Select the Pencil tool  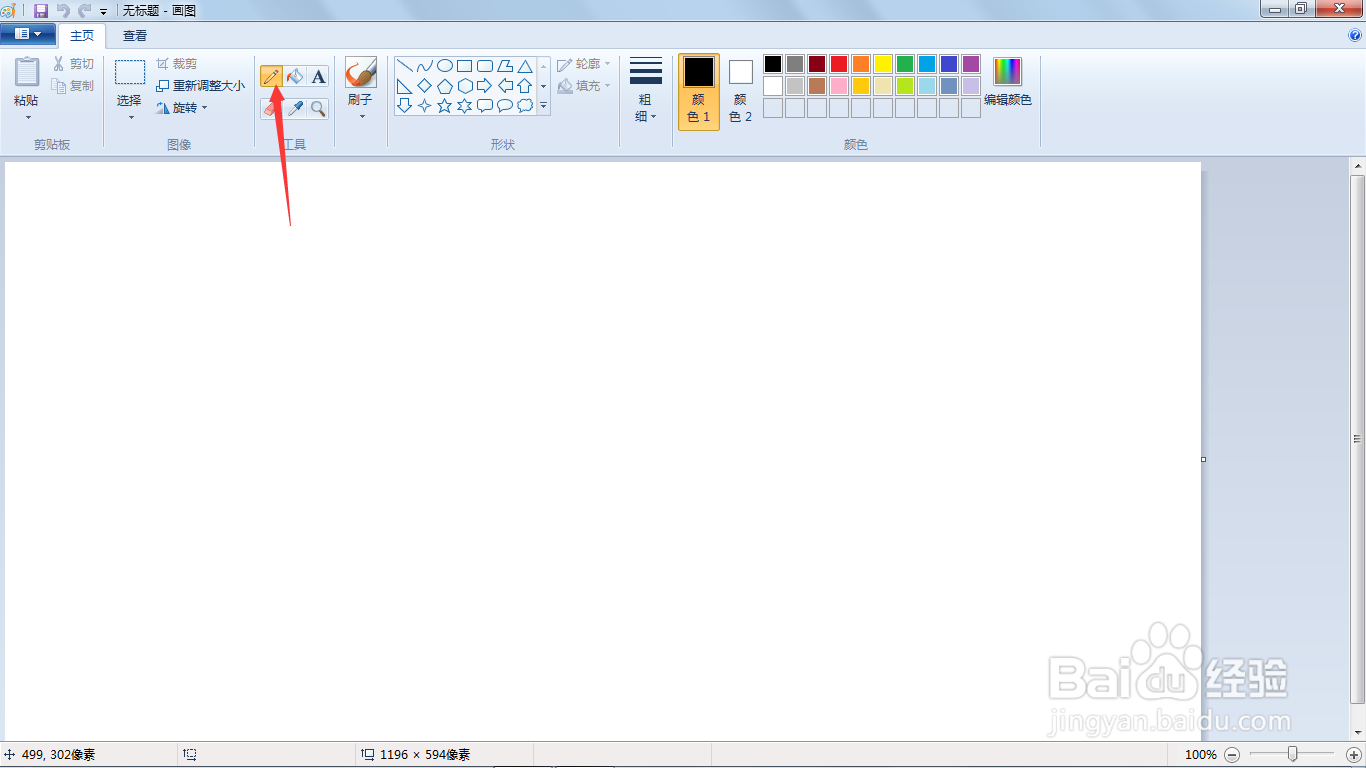[x=271, y=77]
